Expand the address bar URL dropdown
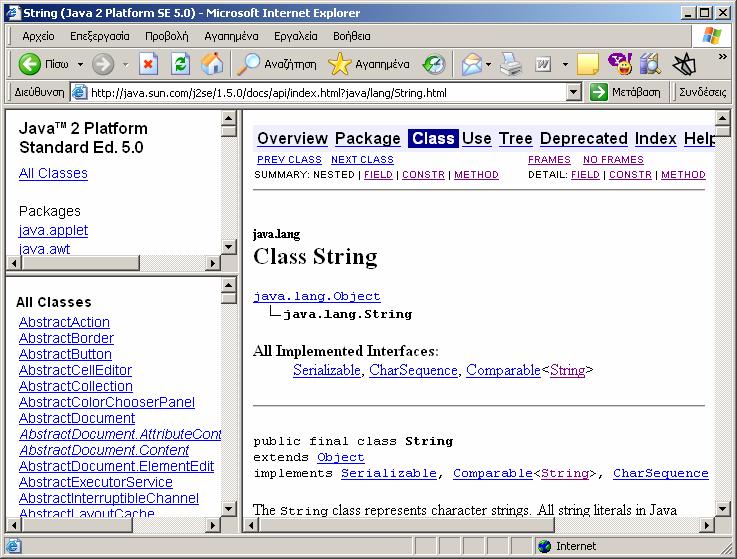 tap(573, 92)
